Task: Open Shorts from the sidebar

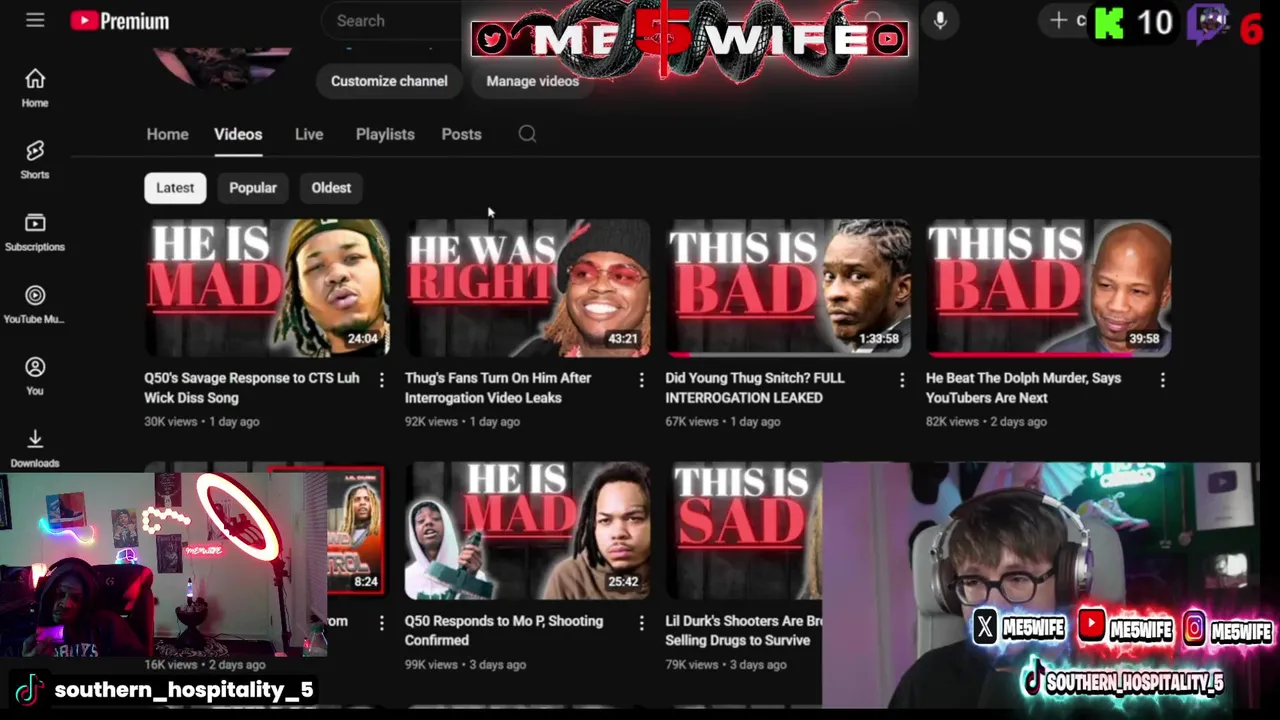Action: coord(35,160)
